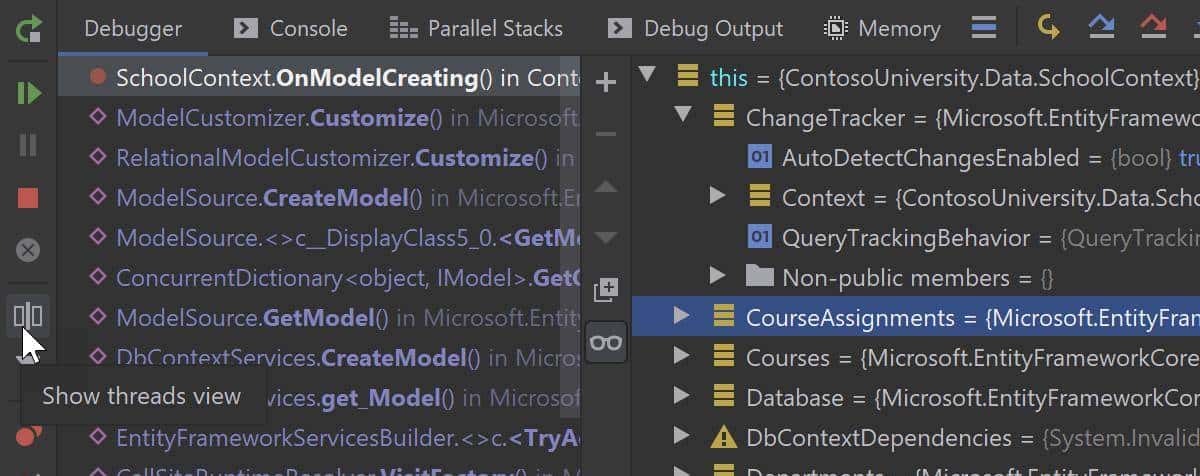
Task: Expand the Non-public members folder
Action: pos(717,275)
